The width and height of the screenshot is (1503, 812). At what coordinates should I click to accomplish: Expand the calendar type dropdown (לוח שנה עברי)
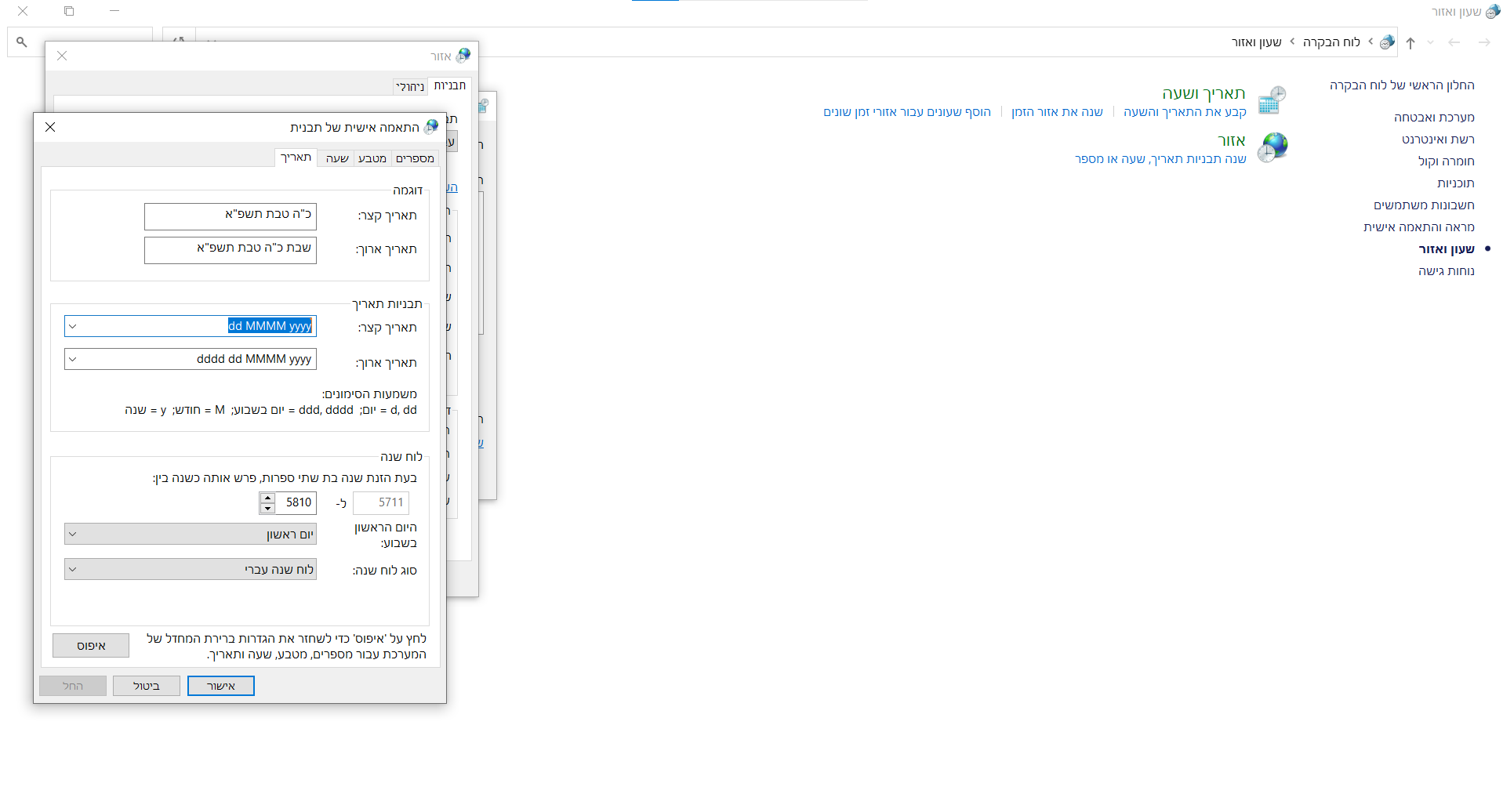pyautogui.click(x=191, y=569)
